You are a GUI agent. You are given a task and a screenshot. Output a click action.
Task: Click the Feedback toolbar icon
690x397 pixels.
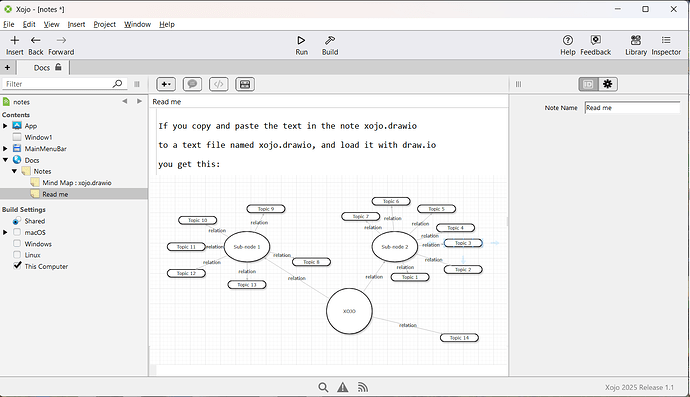(596, 40)
